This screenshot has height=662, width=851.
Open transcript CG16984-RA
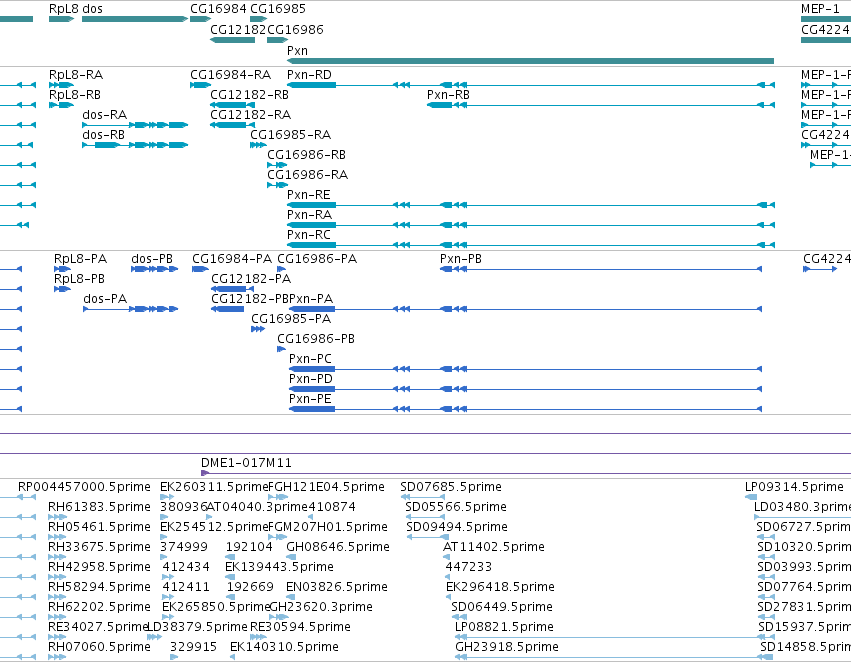(200, 85)
